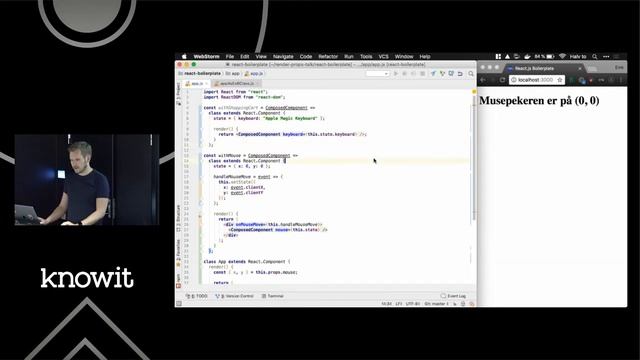Click the VCS Commit icon

442,73
